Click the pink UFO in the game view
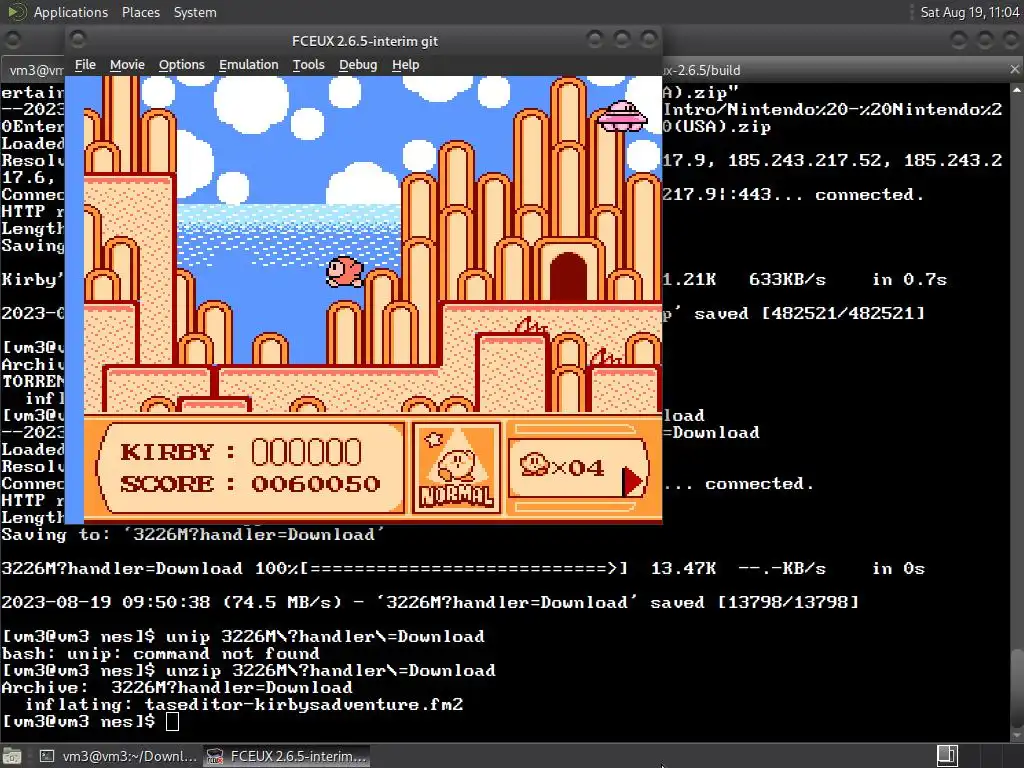Image resolution: width=1024 pixels, height=768 pixels. (622, 116)
